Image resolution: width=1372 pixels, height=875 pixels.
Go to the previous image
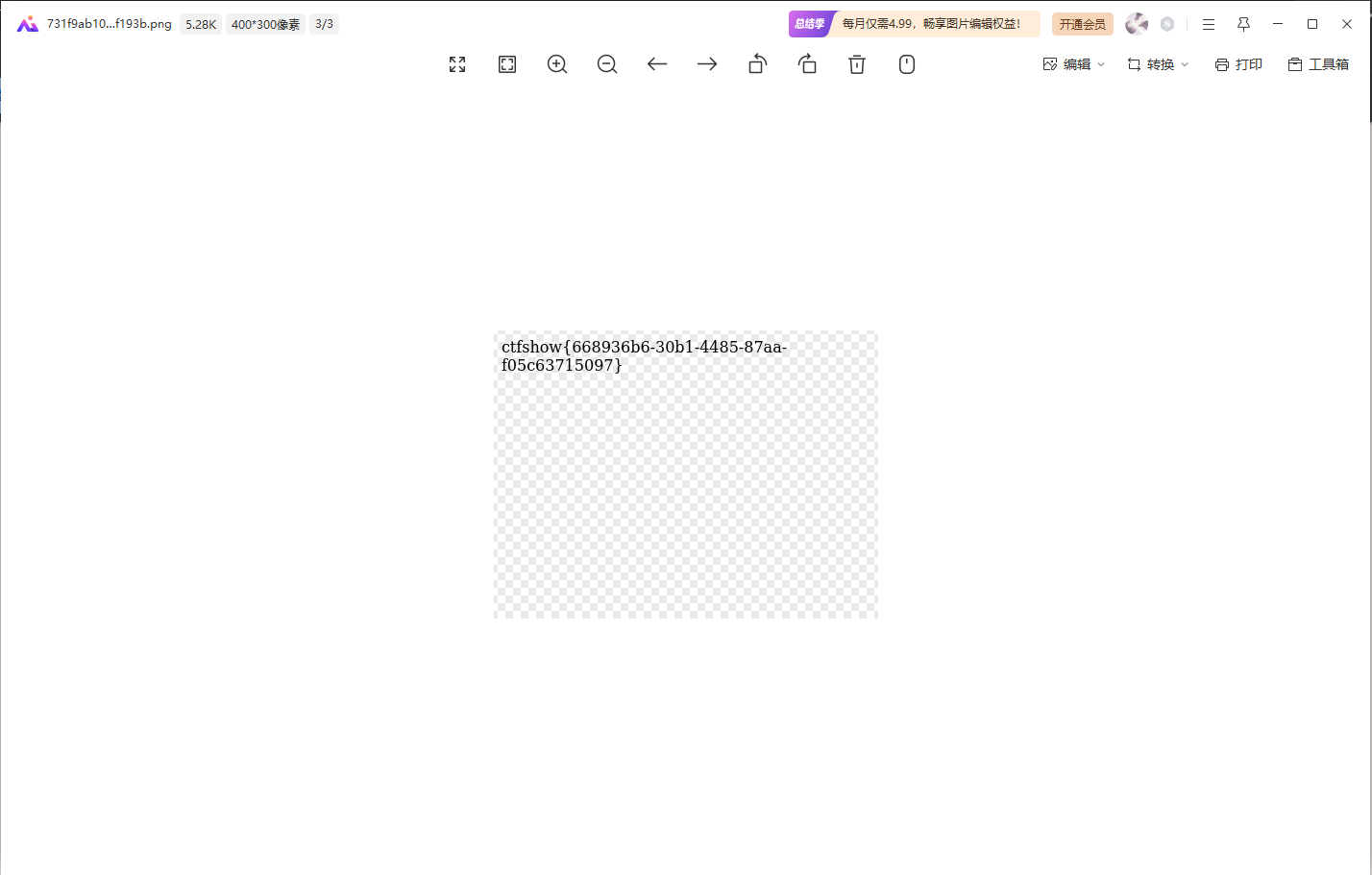coord(657,64)
